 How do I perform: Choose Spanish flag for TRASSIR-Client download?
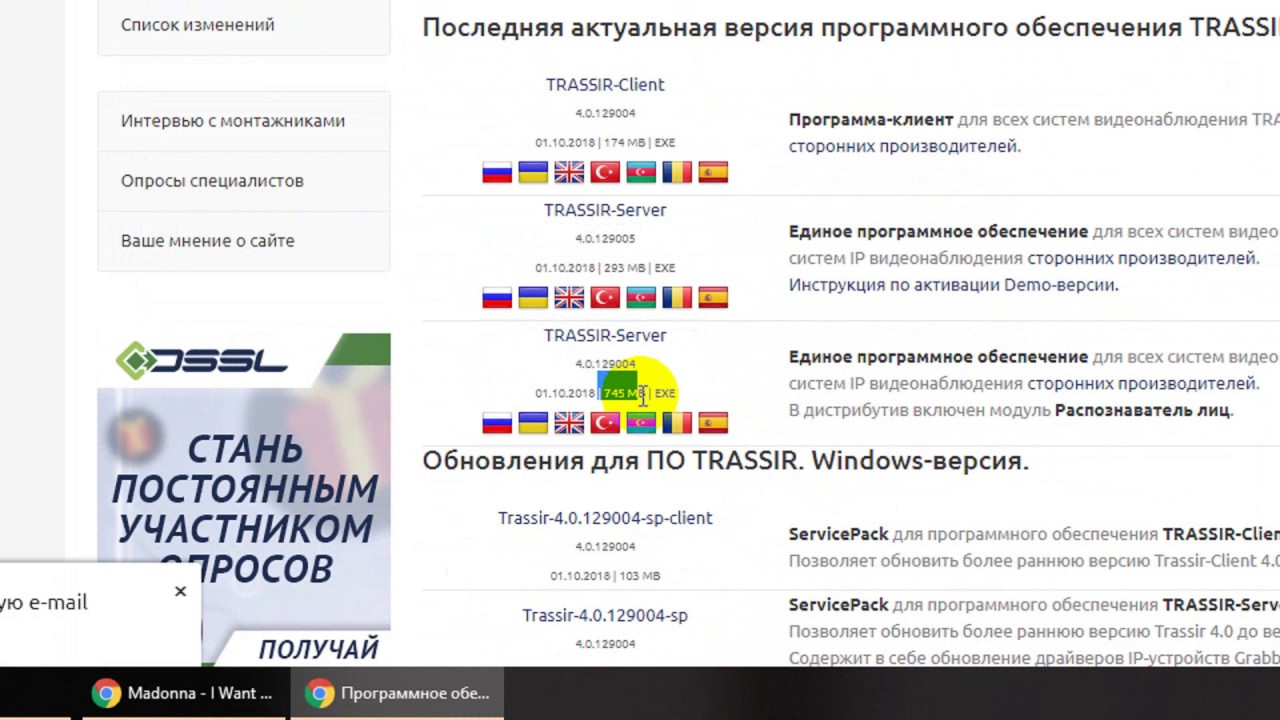tap(713, 172)
